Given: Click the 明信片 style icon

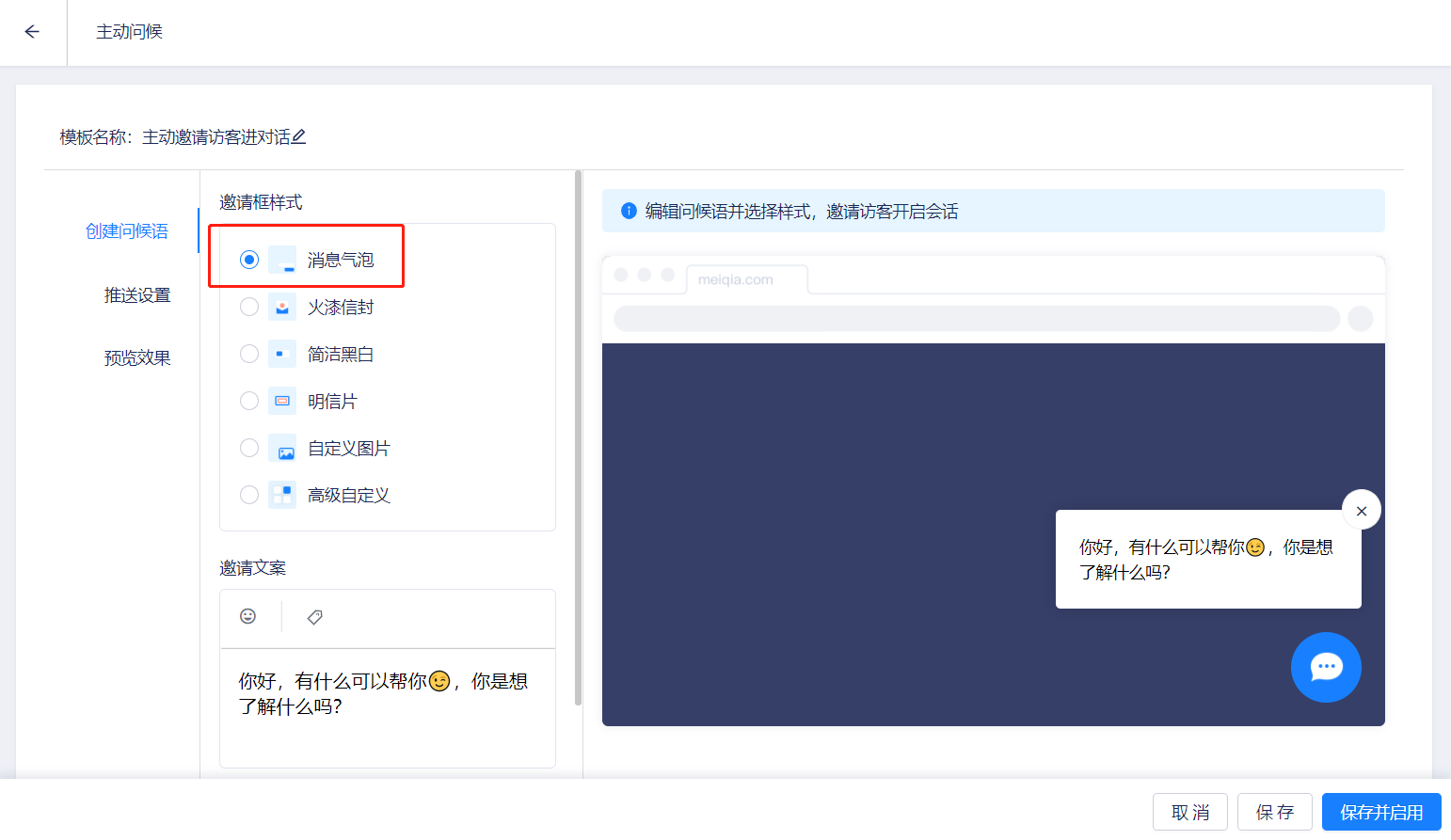Looking at the screenshot, I should (x=282, y=401).
